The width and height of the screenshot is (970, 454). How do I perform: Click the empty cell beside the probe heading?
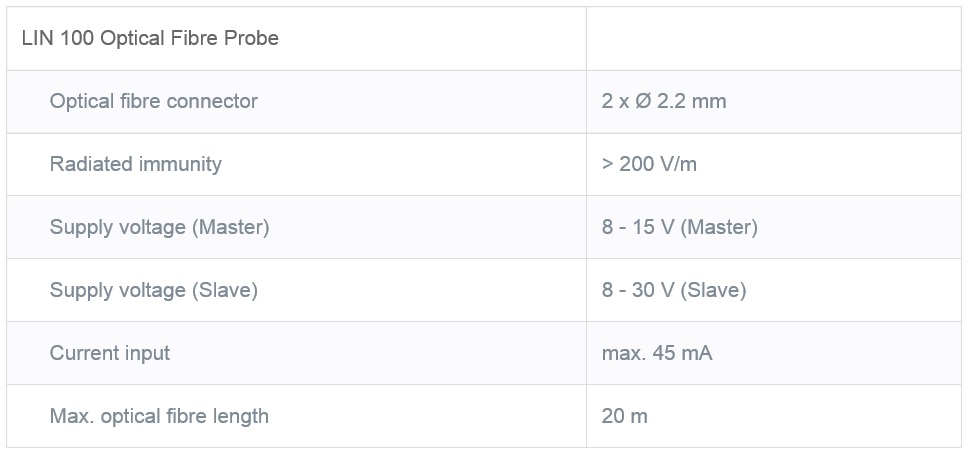click(x=773, y=39)
